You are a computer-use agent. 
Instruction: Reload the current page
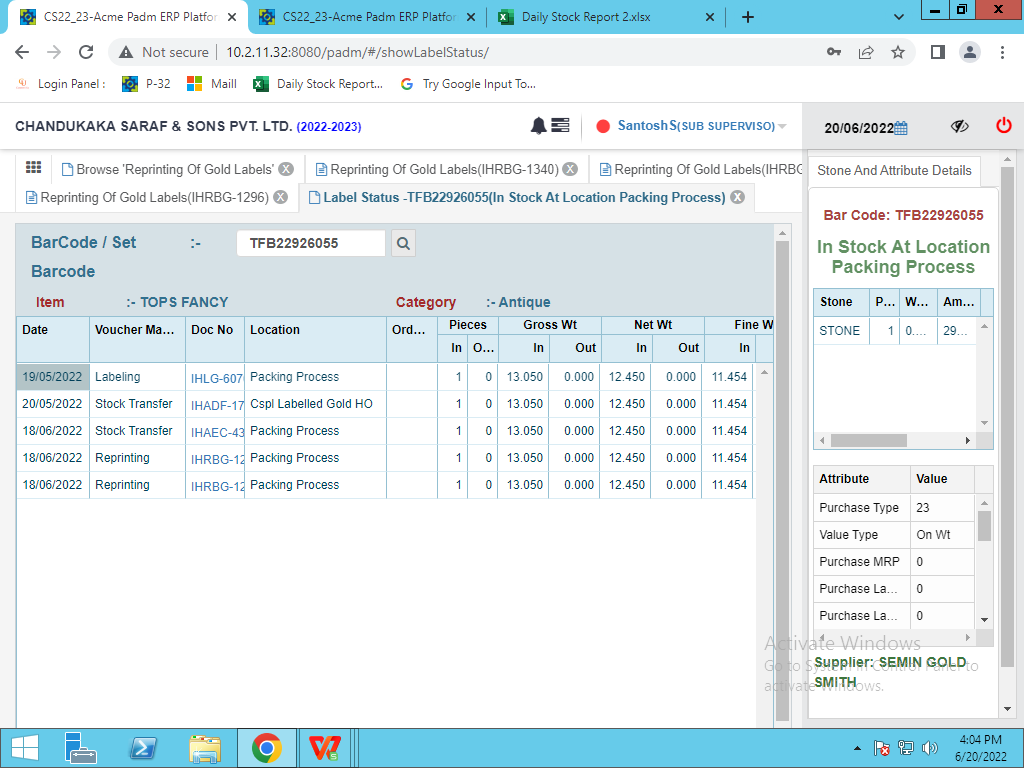coord(86,52)
